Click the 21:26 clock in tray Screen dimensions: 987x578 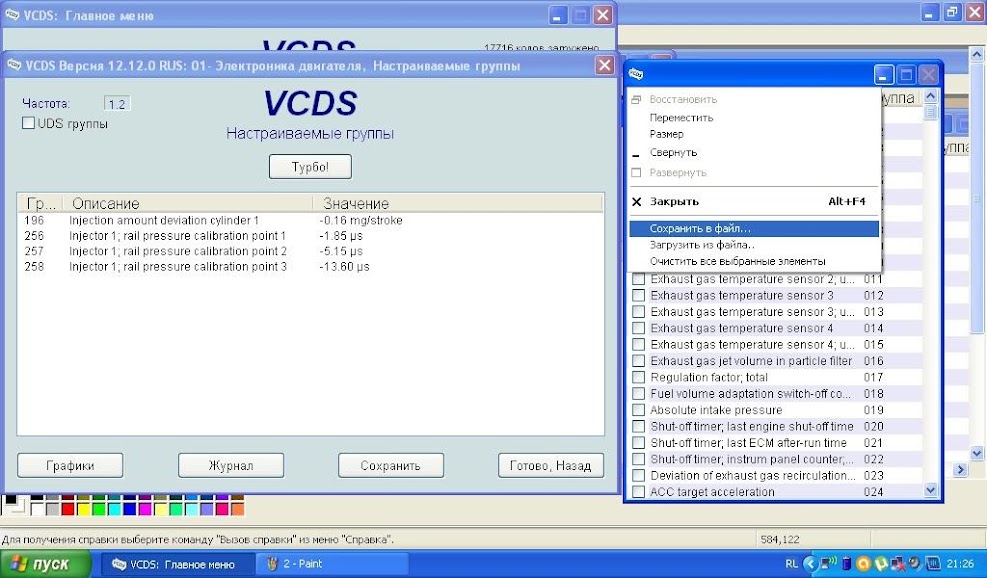pyautogui.click(x=960, y=564)
